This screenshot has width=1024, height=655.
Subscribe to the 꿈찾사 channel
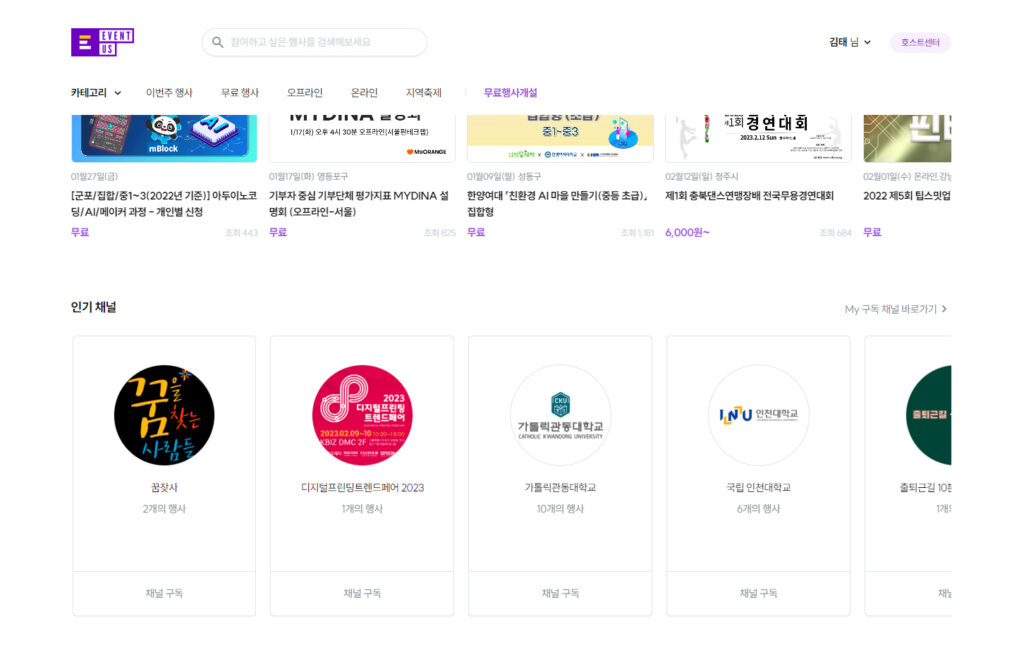164,593
